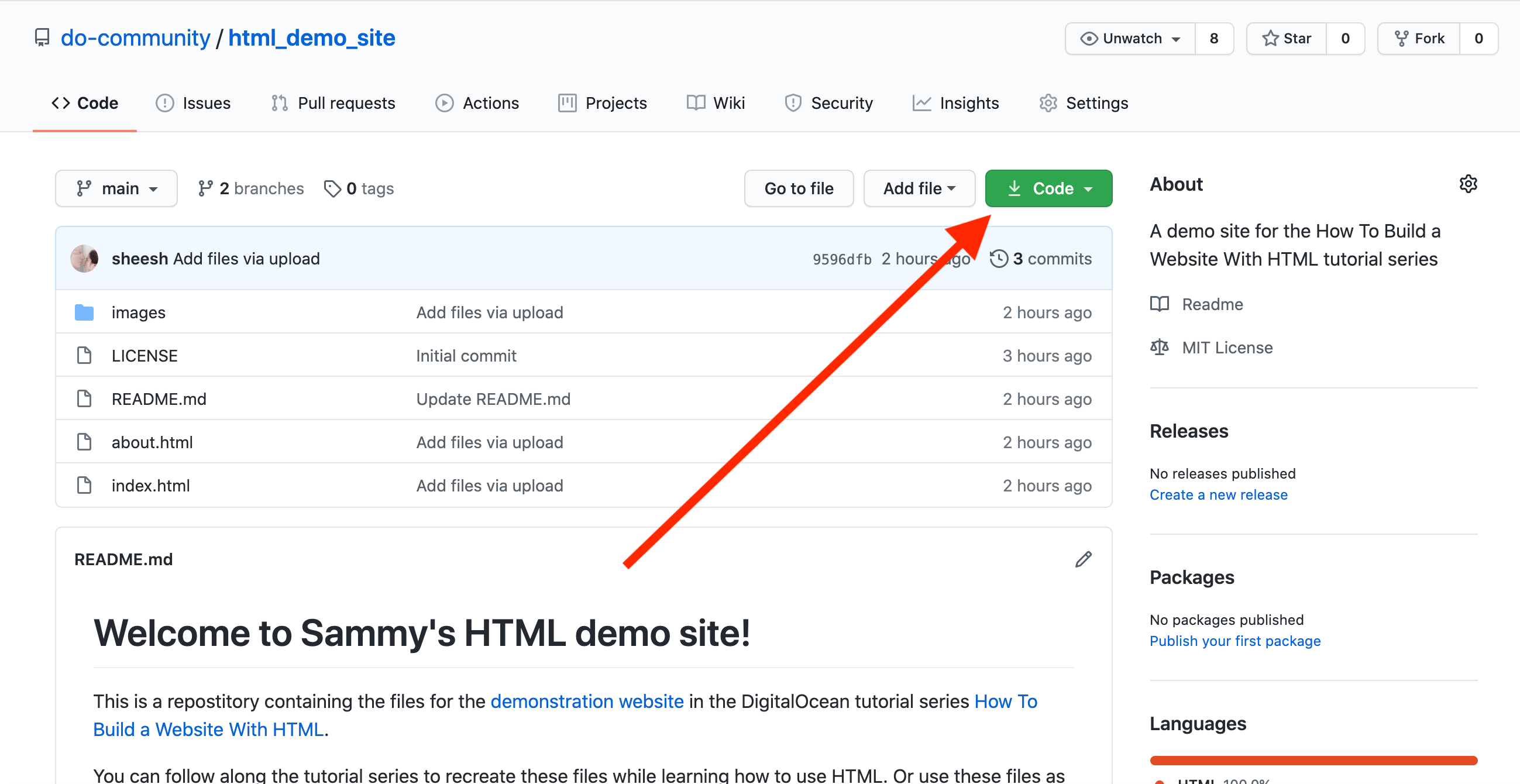Open the LICENSE file
1520x784 pixels.
tap(145, 356)
